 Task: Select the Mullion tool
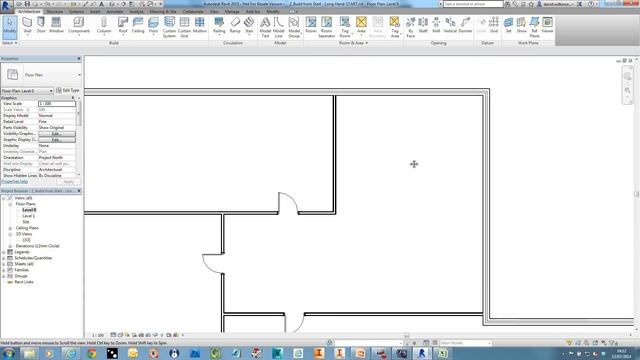pyautogui.click(x=200, y=26)
